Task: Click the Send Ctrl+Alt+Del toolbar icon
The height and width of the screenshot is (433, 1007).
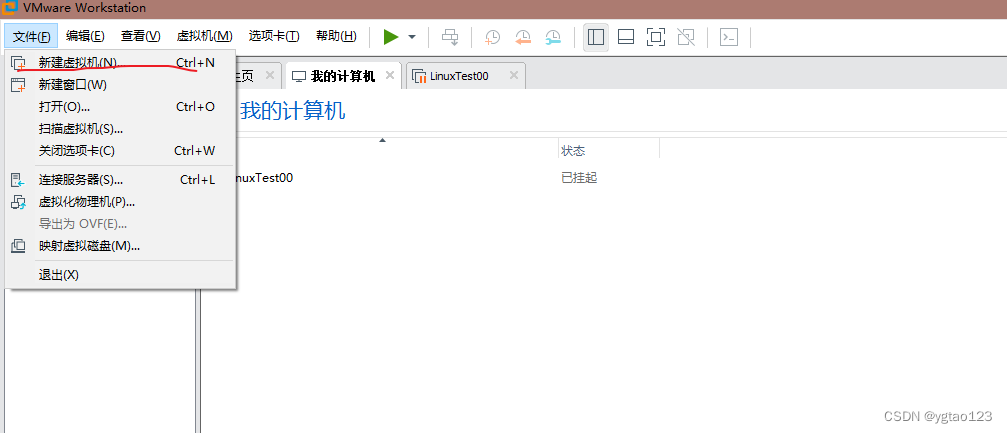Action: click(x=450, y=37)
